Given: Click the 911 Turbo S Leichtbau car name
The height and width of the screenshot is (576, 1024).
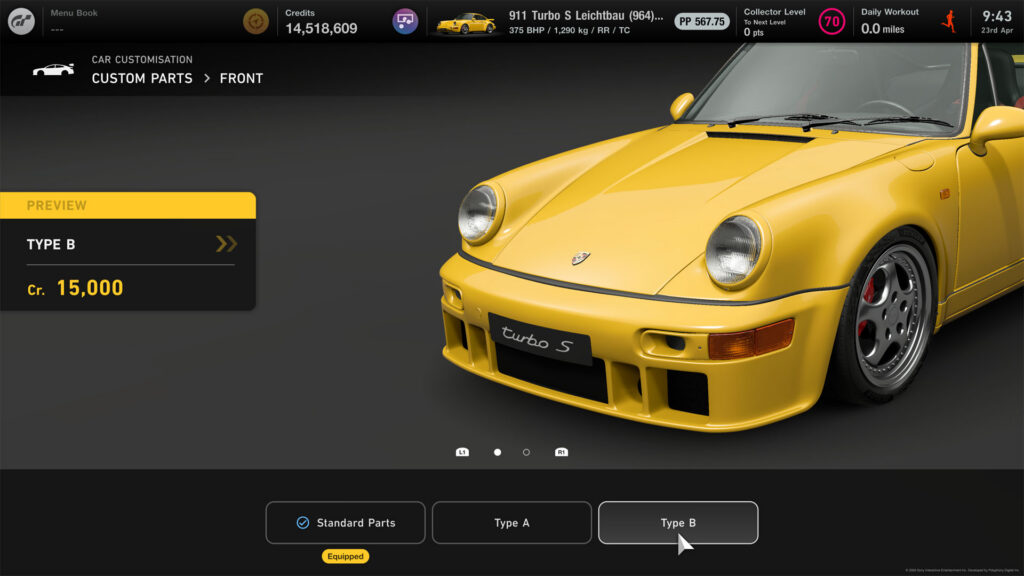Looking at the screenshot, I should 586,15.
